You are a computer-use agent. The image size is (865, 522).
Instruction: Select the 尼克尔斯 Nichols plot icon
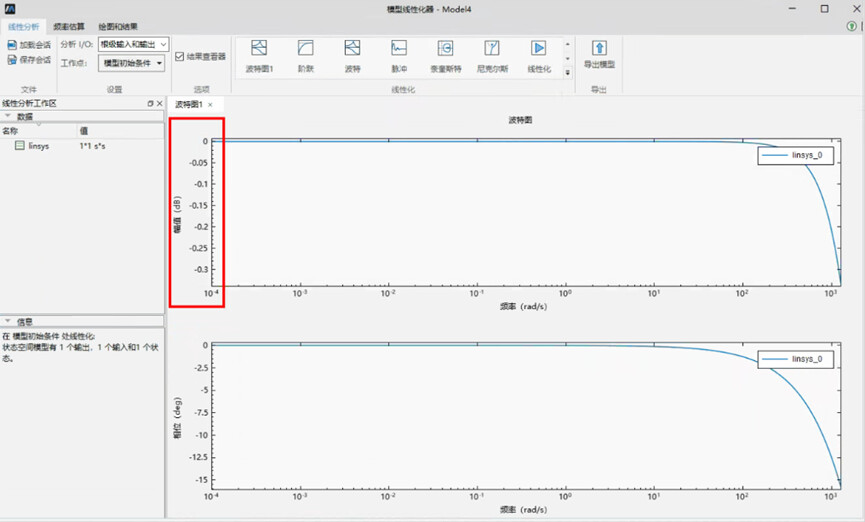492,48
